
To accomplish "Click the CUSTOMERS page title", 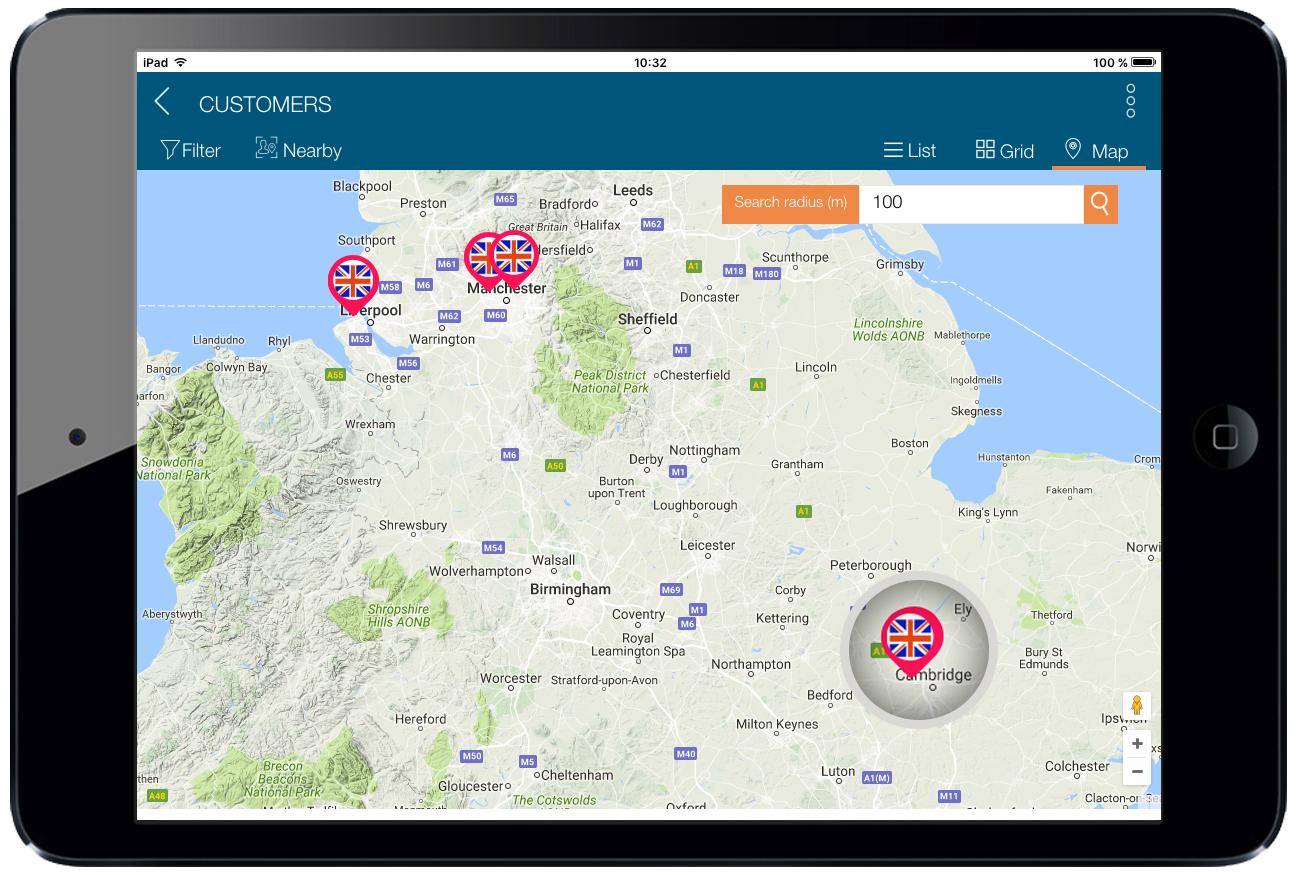I will pyautogui.click(x=265, y=104).
